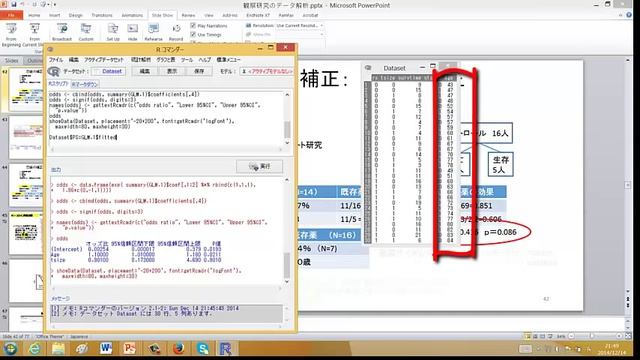Click in R script editor text area
The height and width of the screenshot is (360, 640).
click(166, 118)
